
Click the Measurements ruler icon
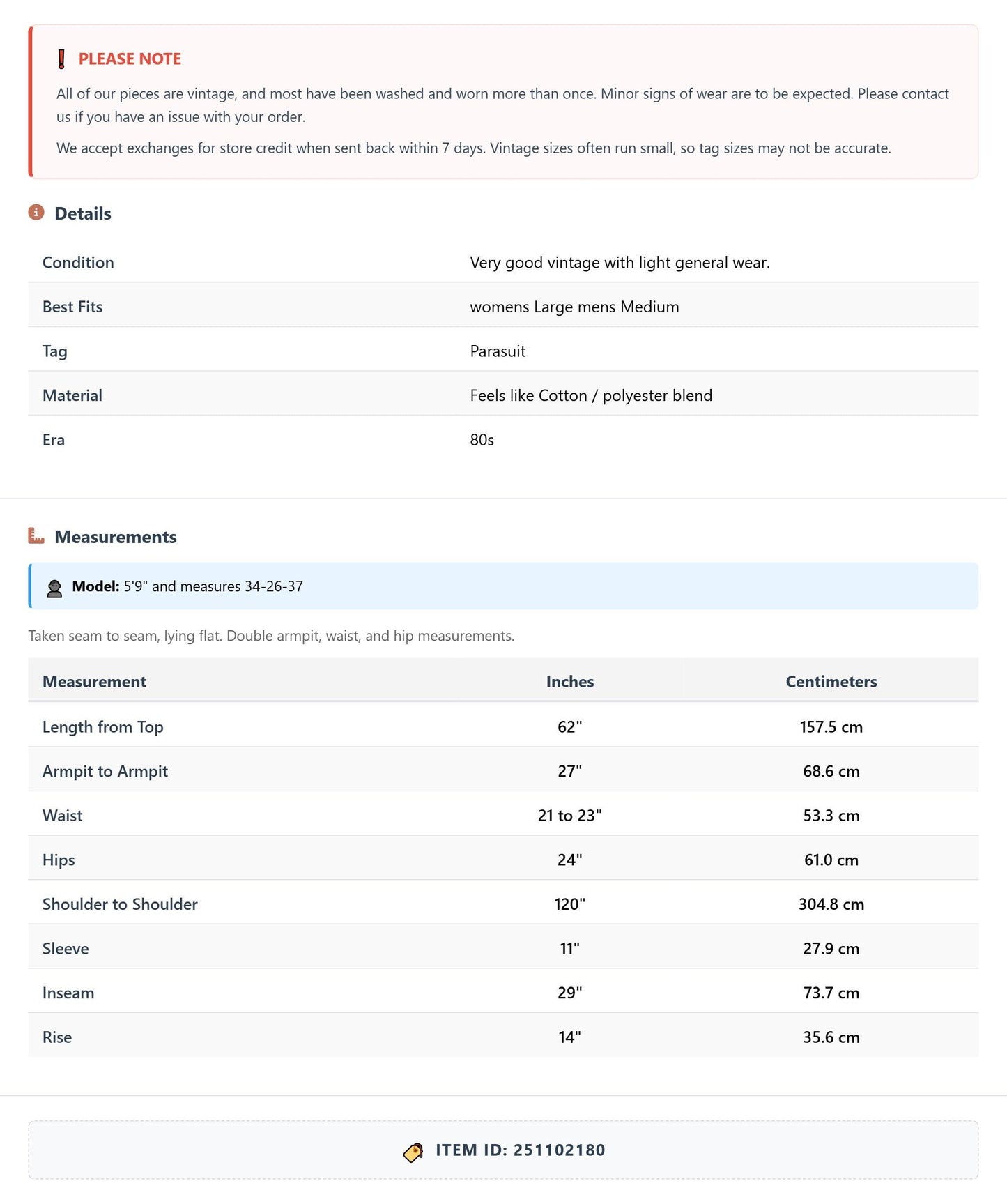click(36, 536)
